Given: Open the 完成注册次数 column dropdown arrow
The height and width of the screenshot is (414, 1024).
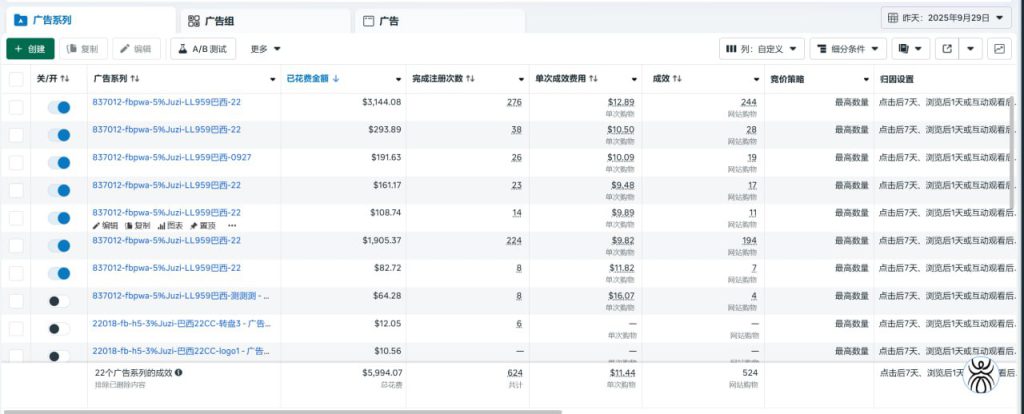Looking at the screenshot, I should (521, 80).
